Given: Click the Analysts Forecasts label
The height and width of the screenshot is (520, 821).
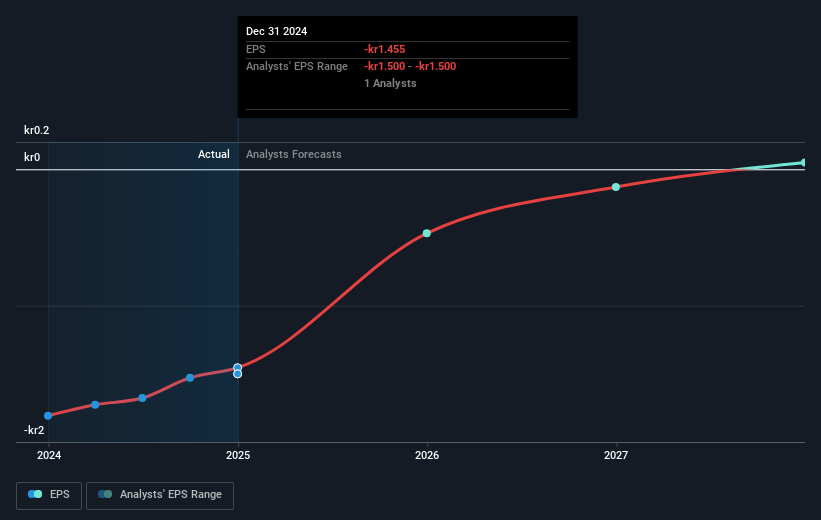Looking at the screenshot, I should coord(294,154).
